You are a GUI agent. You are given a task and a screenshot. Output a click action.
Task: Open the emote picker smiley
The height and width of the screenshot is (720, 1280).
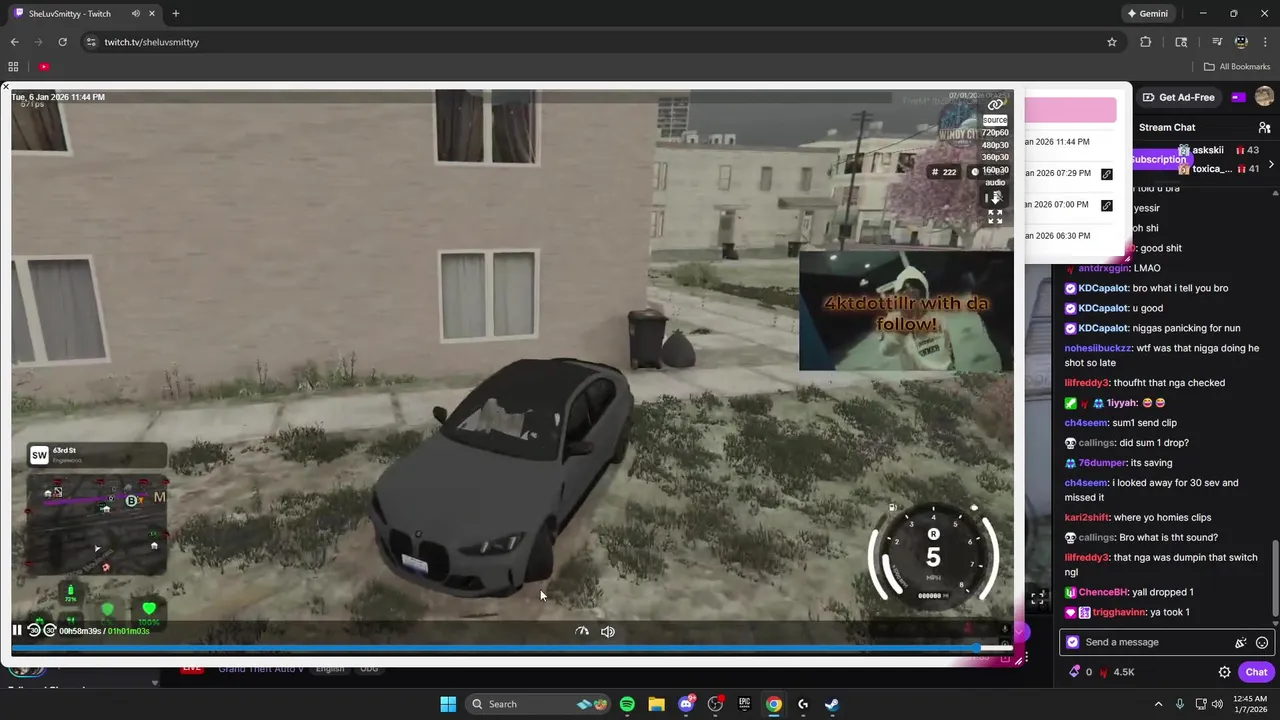tap(1262, 643)
